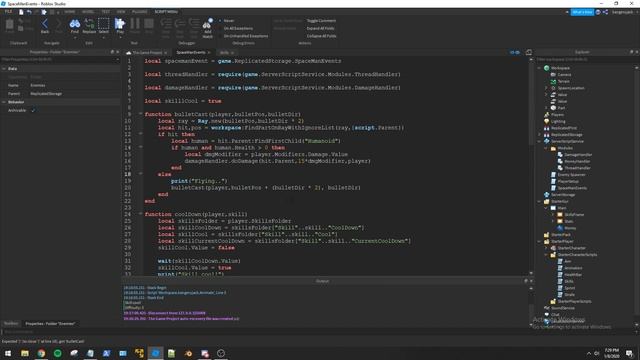640x360 pixels.
Task: Switch to the PLUGINS ribbon tab
Action: [139, 12]
